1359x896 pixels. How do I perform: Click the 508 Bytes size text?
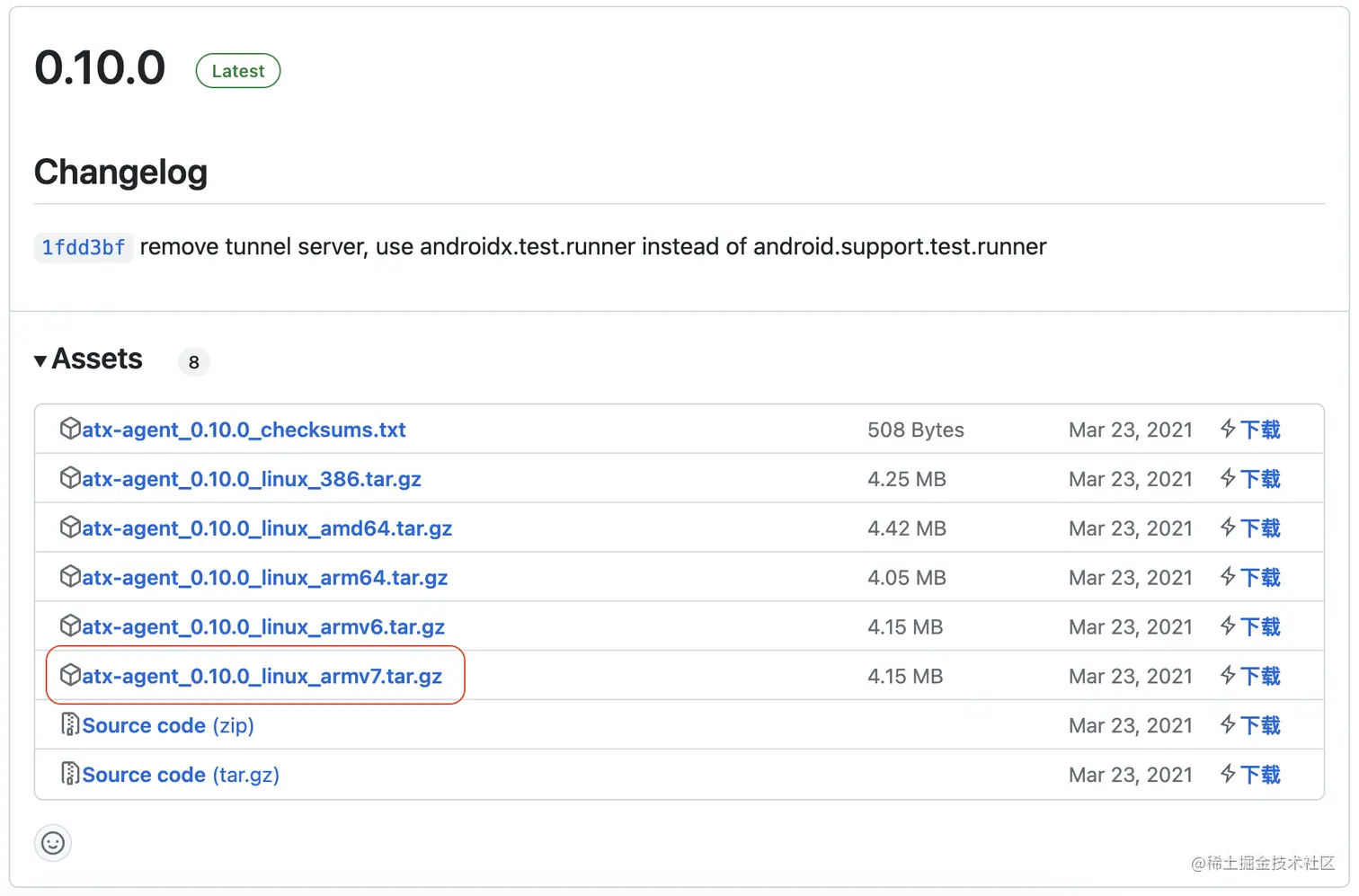[x=916, y=430]
